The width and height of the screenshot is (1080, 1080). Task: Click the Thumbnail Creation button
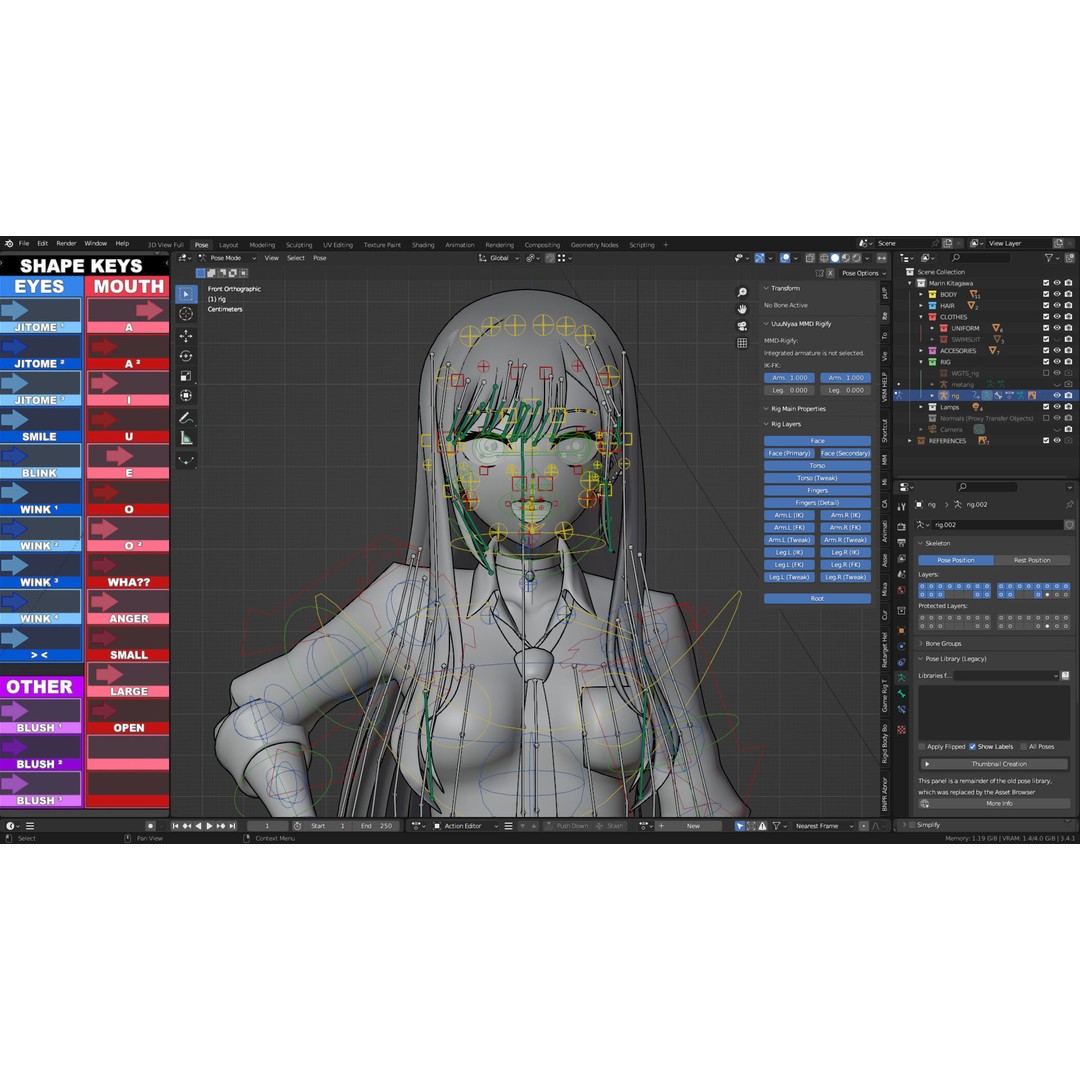coord(994,764)
